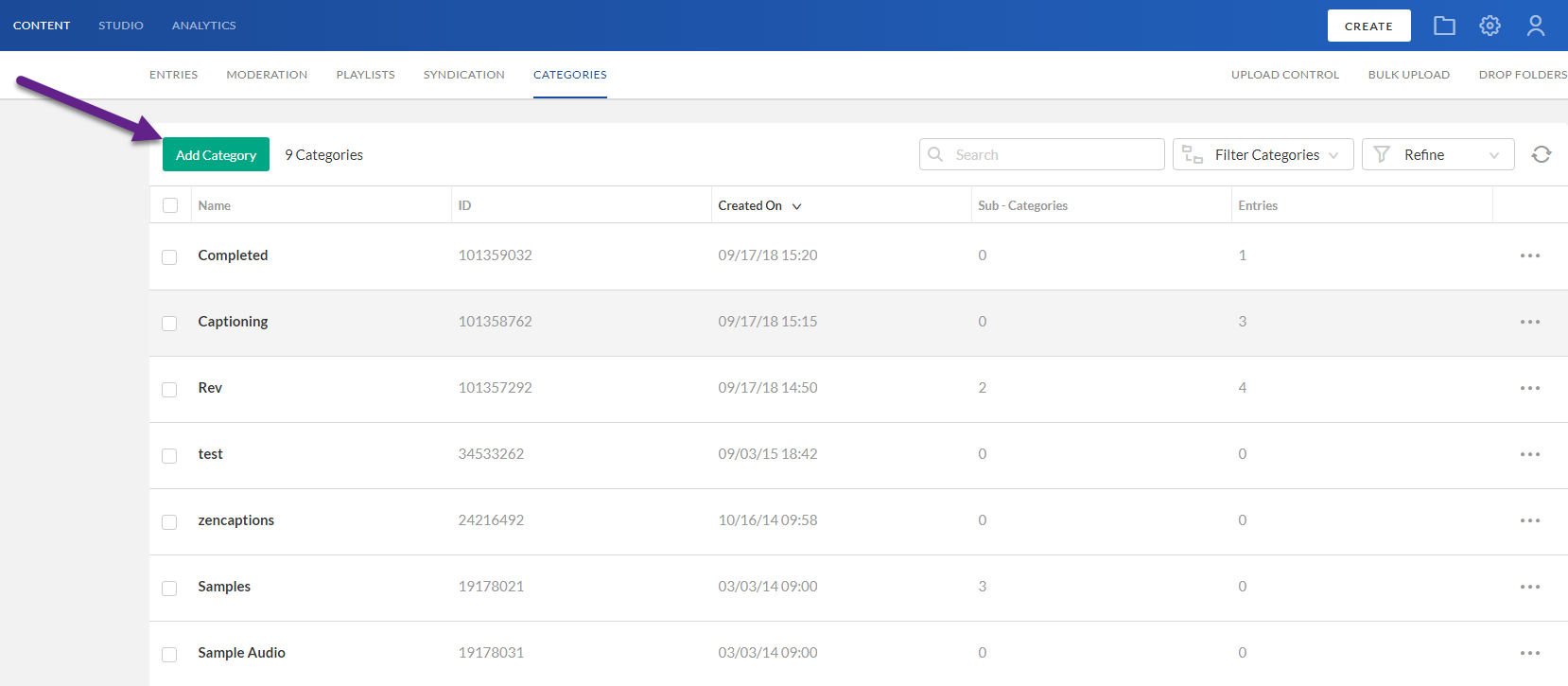
Task: Open the Playlists tab
Action: coord(366,75)
